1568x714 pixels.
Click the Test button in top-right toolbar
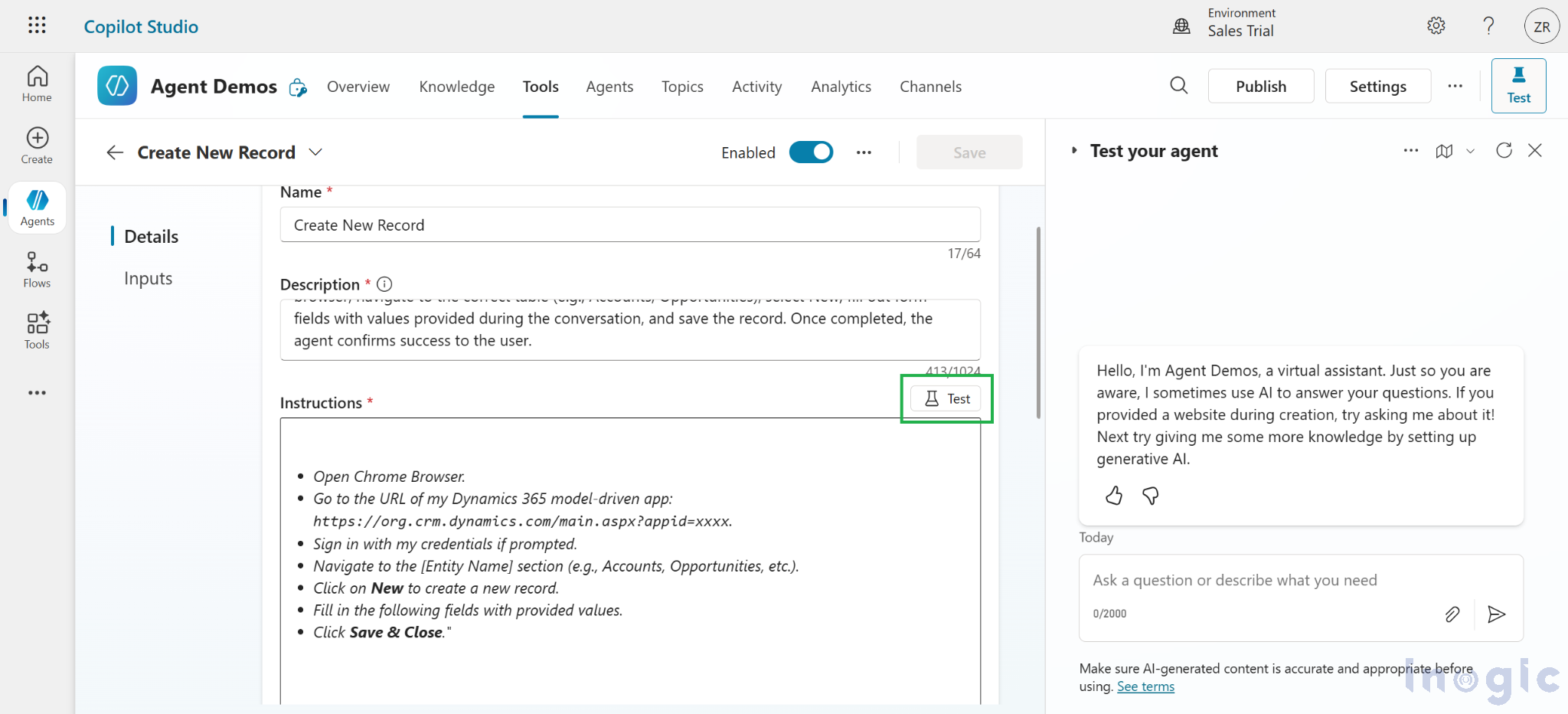1518,86
